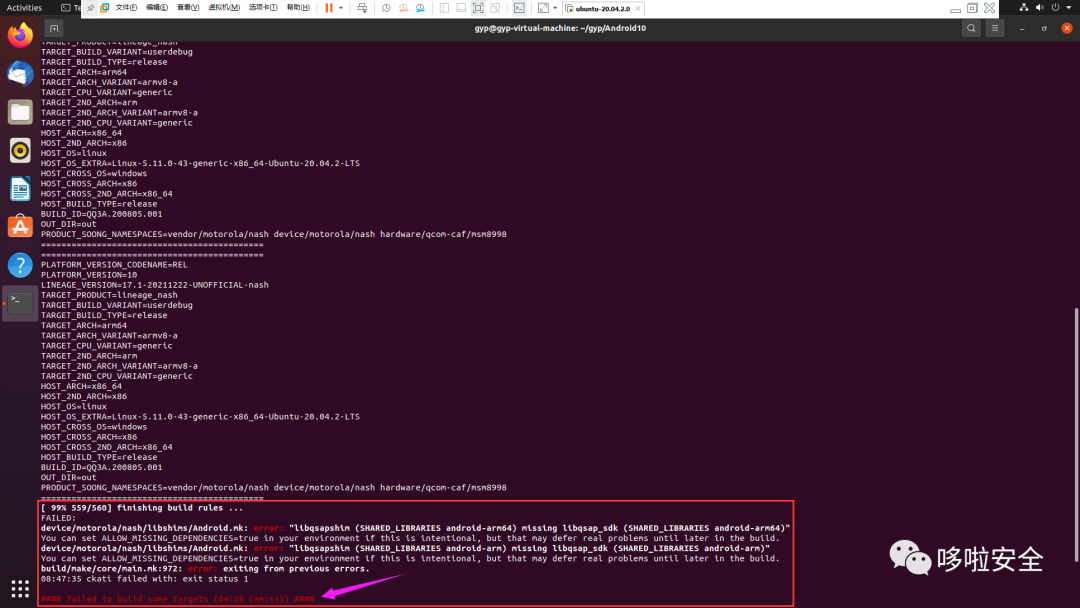
Task: Enter VMware full screen mode
Action: (x=478, y=8)
